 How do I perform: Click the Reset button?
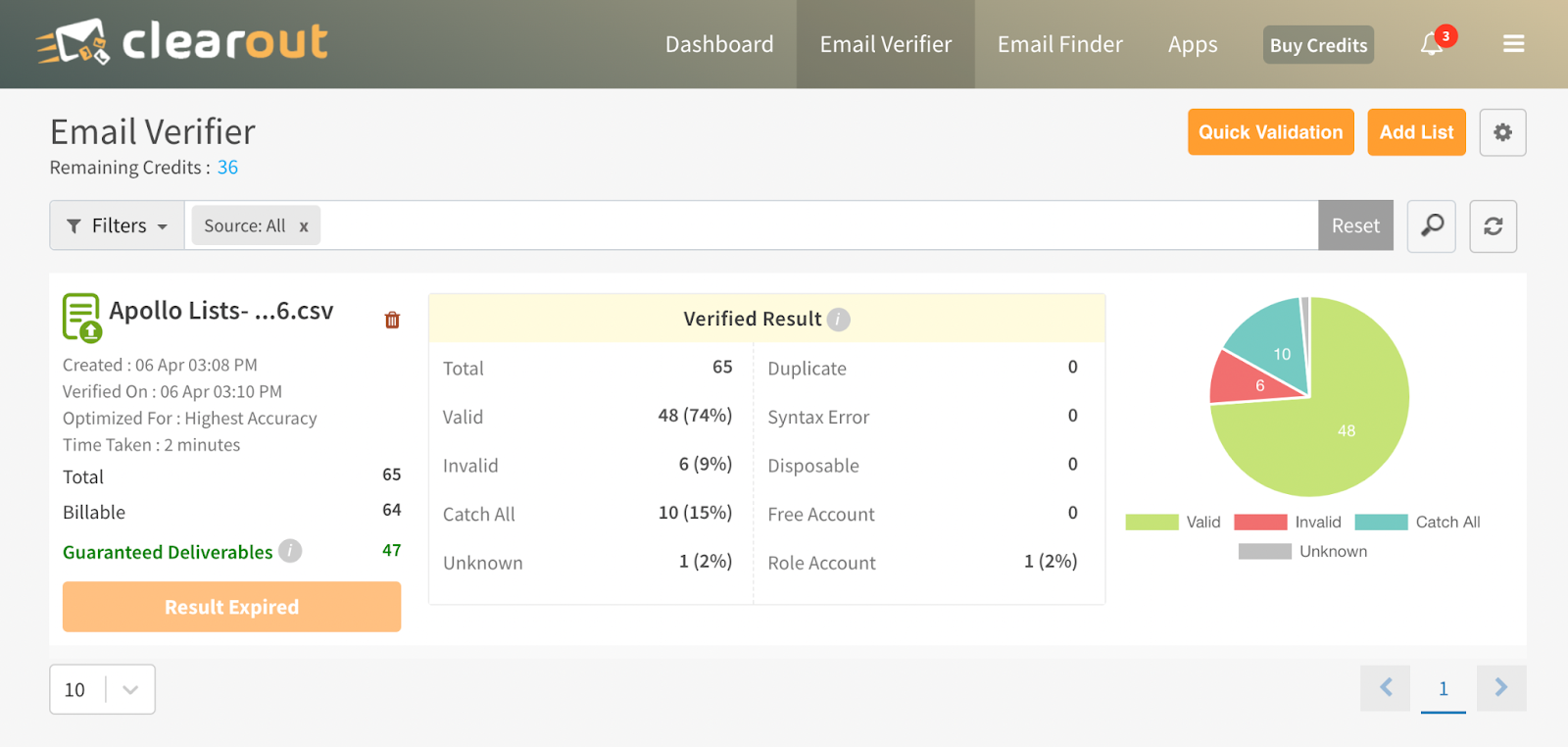tap(1355, 225)
